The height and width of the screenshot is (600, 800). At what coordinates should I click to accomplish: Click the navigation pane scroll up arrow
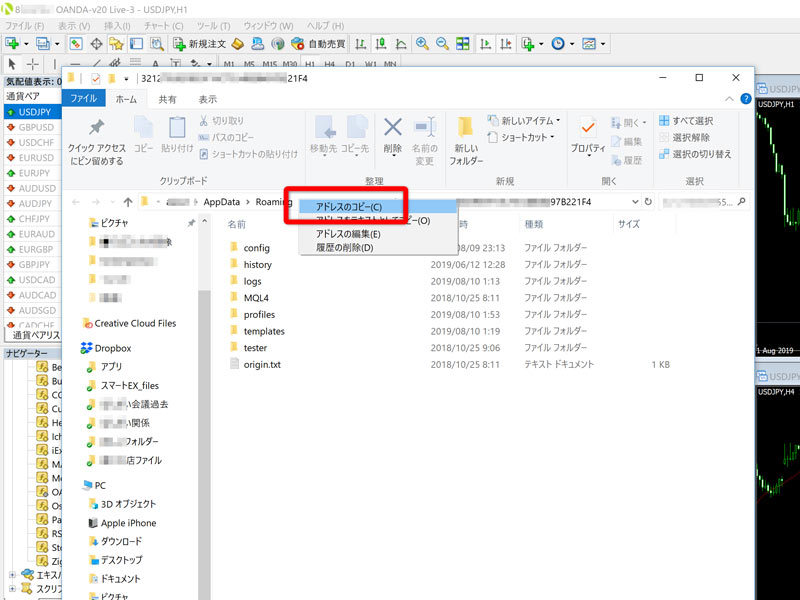click(x=204, y=221)
